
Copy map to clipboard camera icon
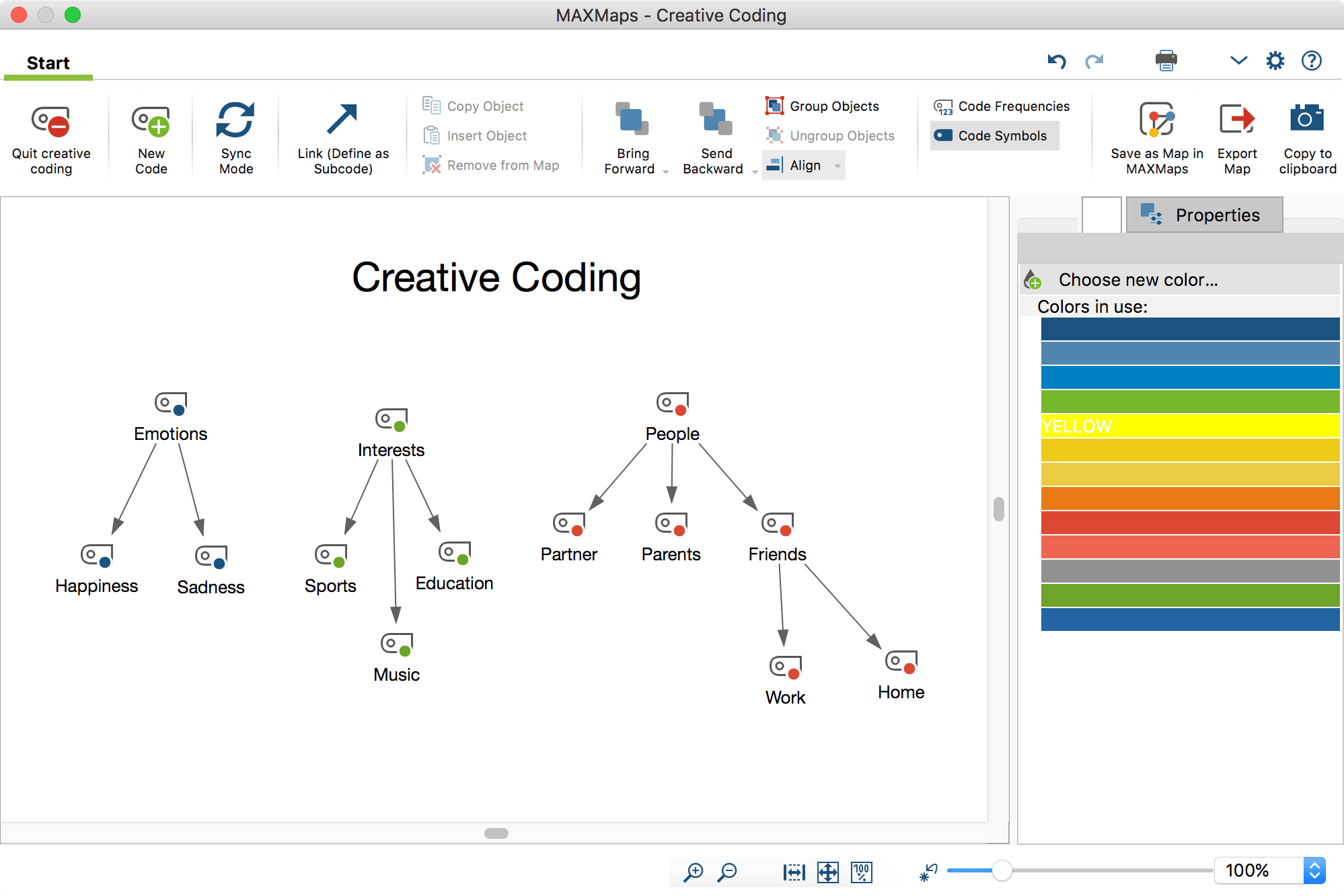tap(1306, 119)
